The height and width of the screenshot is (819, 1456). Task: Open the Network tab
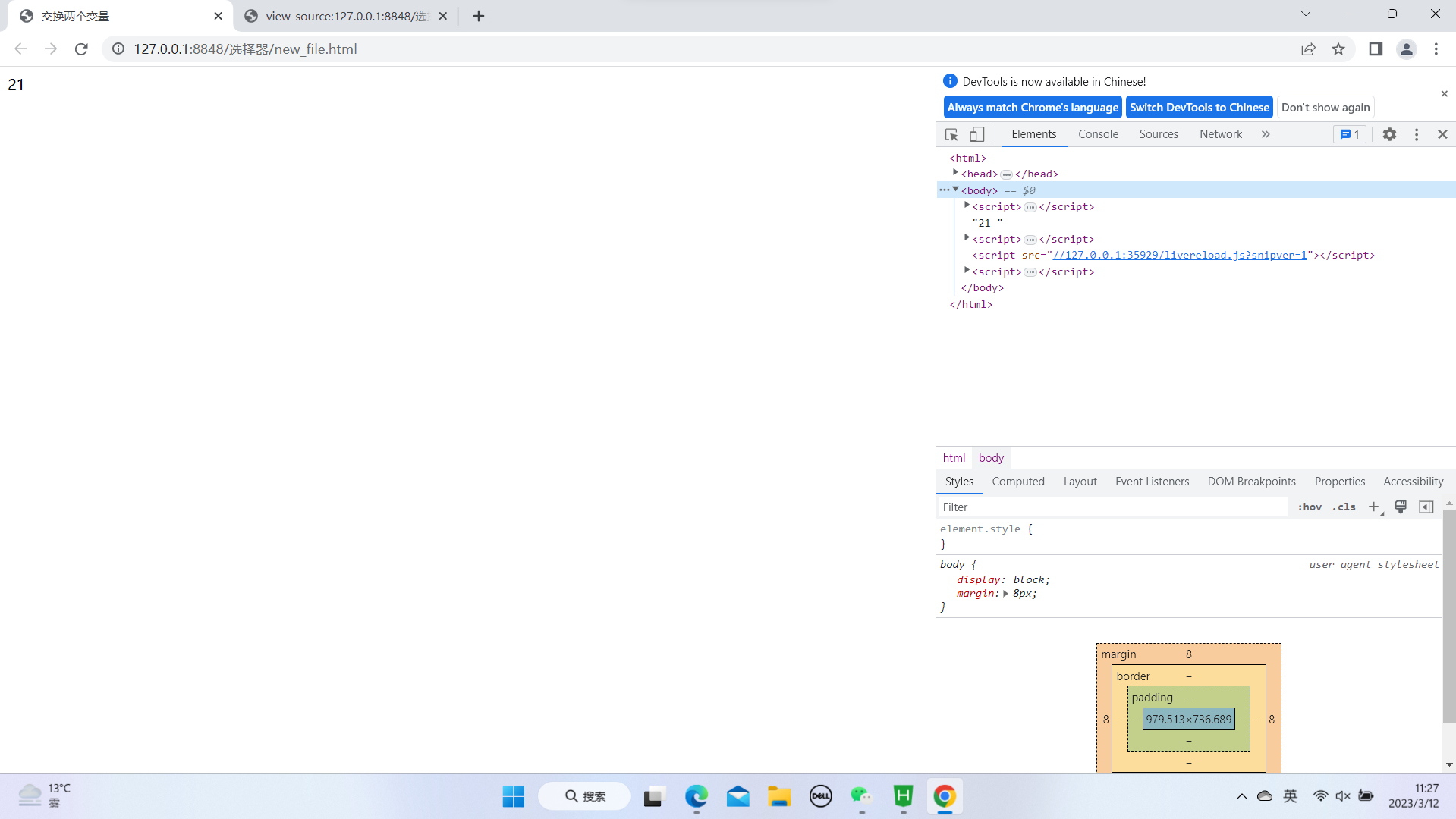[x=1221, y=134]
